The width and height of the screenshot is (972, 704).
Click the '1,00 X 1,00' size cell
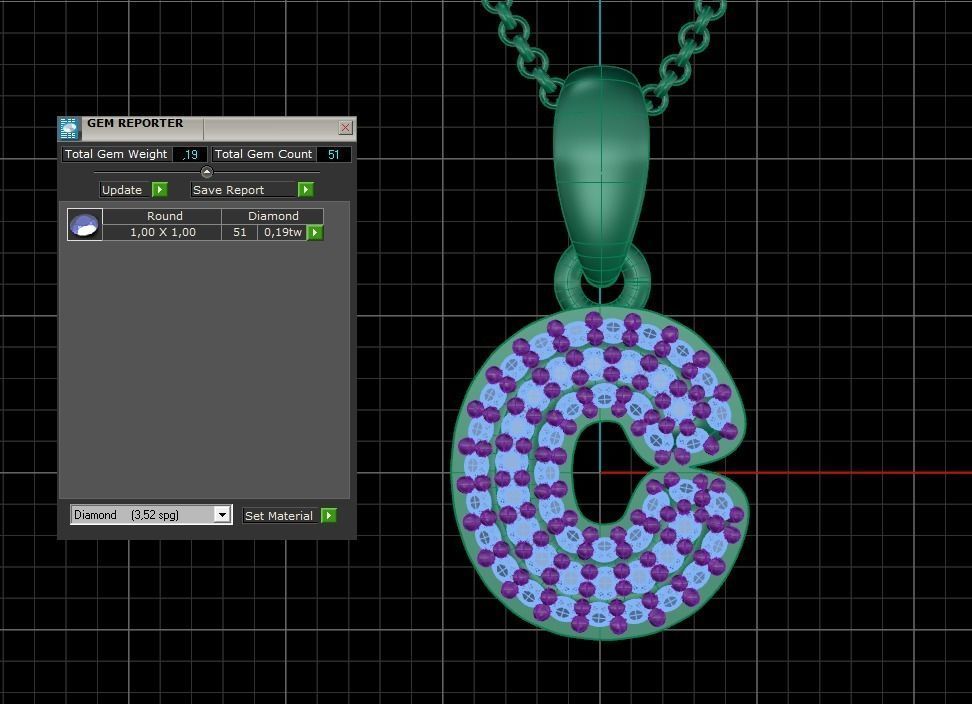(162, 232)
